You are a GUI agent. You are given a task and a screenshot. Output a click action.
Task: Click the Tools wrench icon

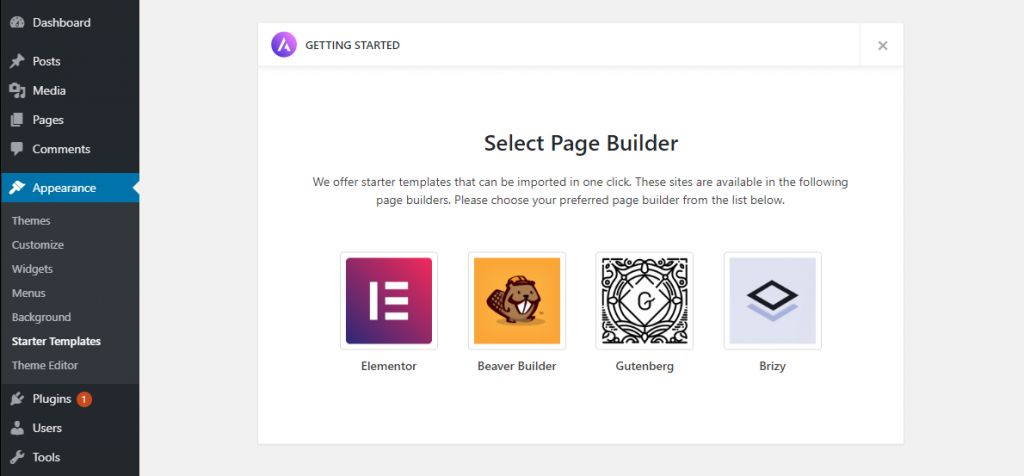(x=17, y=457)
